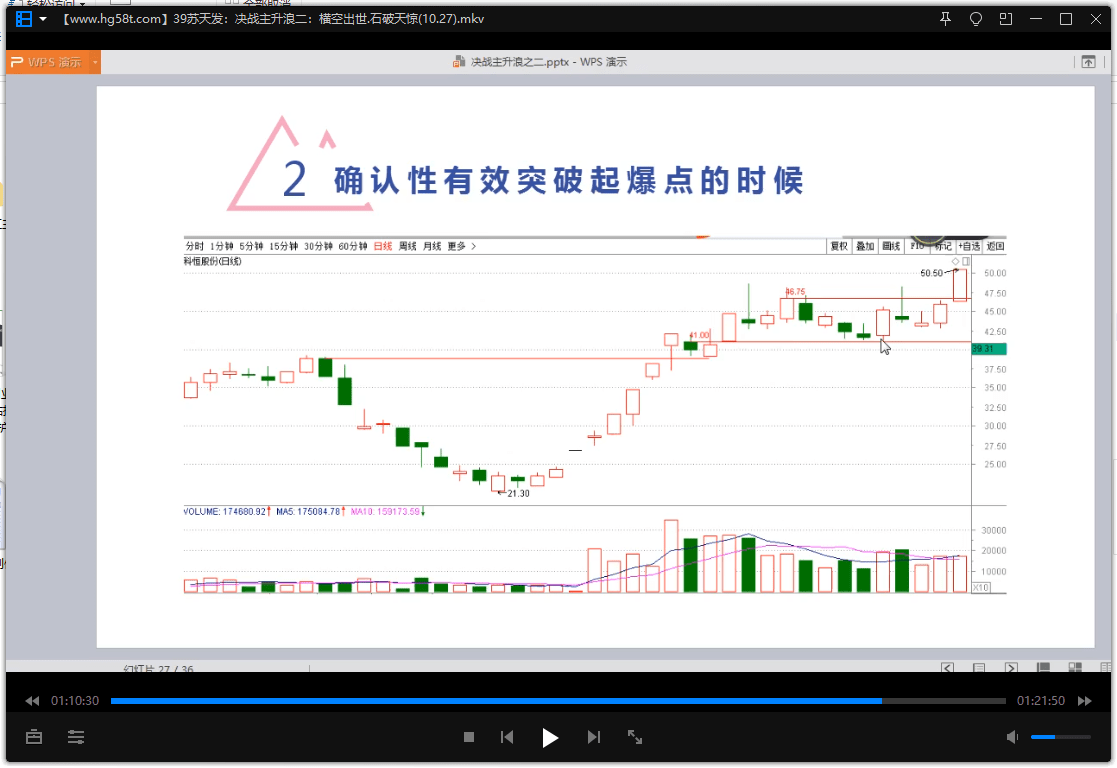Select the 60分钟 period tab
The height and width of the screenshot is (768, 1117).
(353, 247)
